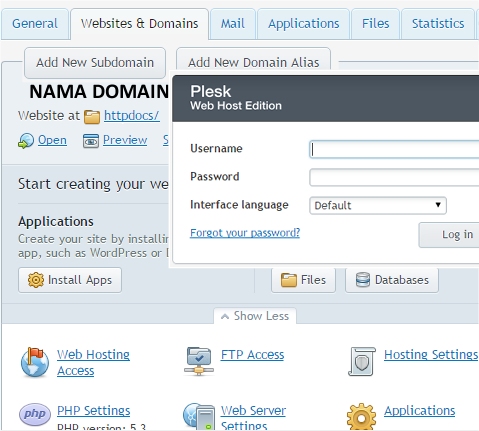Click the FTP Access network folder icon
The image size is (479, 431).
(x=199, y=361)
